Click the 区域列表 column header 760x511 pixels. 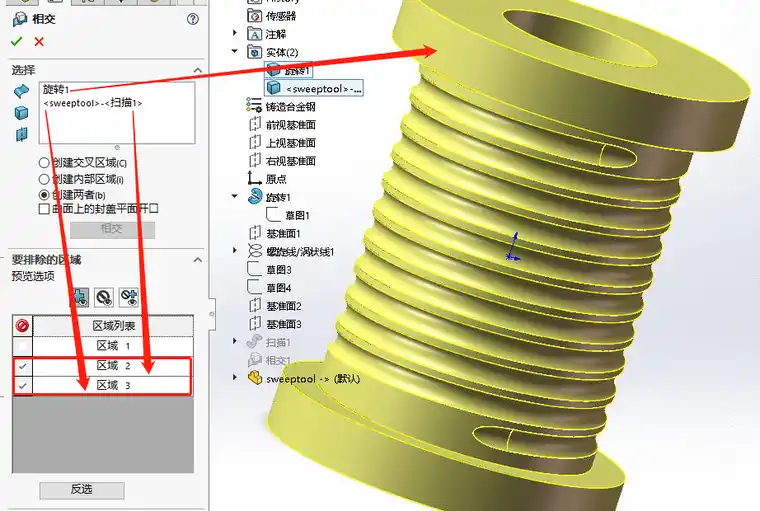(113, 326)
